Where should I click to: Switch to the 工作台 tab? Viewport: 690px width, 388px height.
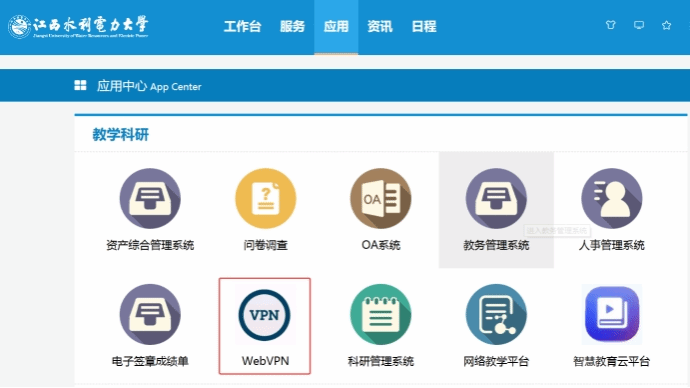(x=242, y=26)
